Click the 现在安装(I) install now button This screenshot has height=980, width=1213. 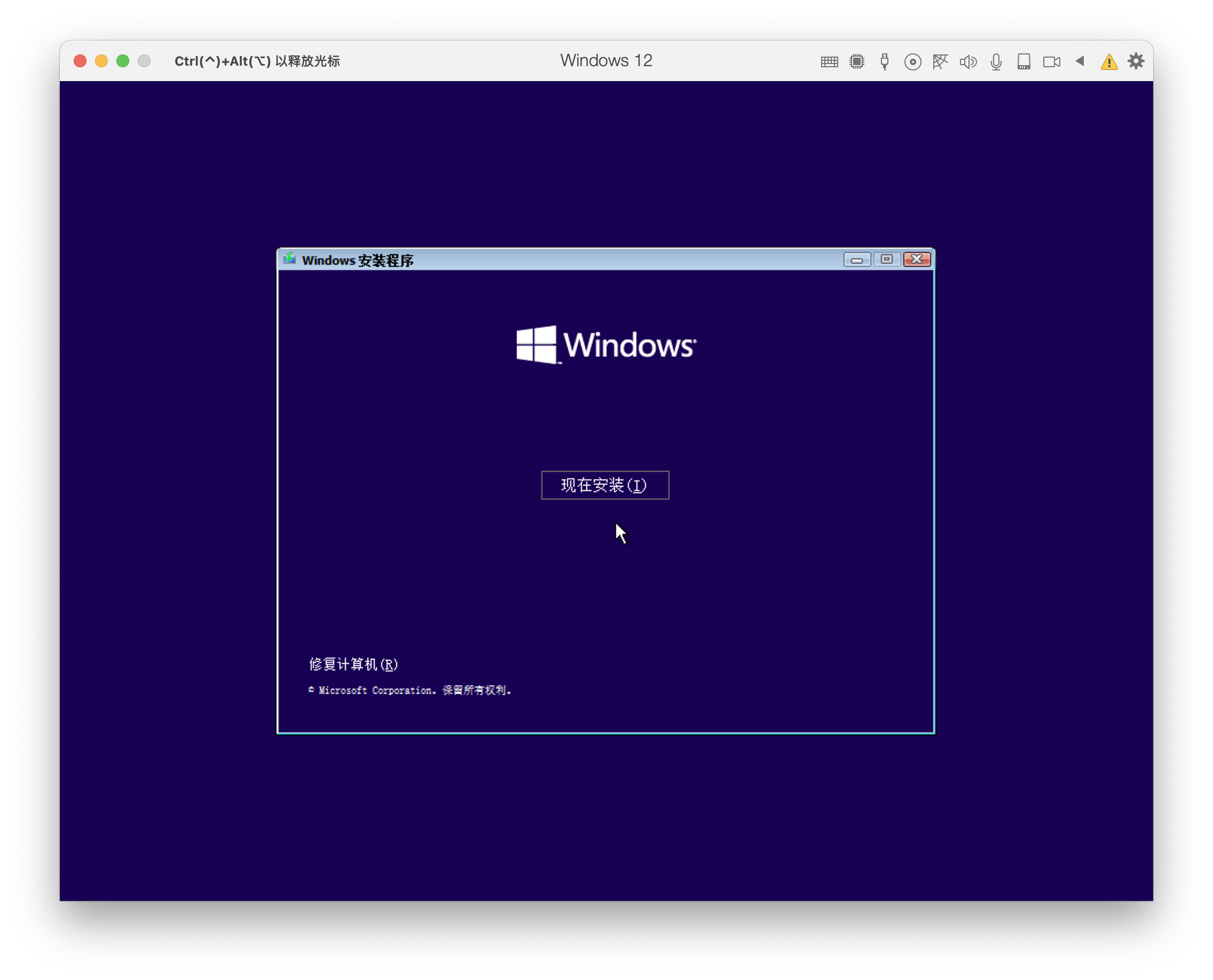(605, 484)
